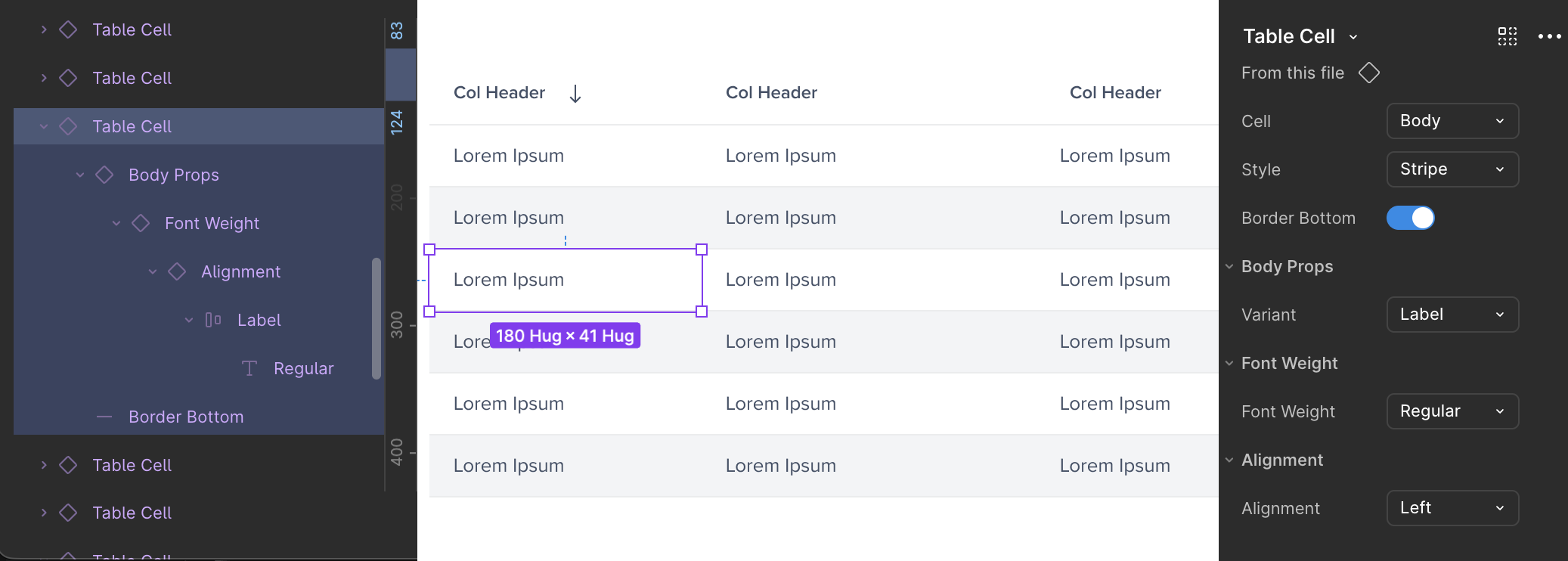Open the Alignment dropdown showing Left
This screenshot has height=561, width=1568.
[x=1452, y=508]
